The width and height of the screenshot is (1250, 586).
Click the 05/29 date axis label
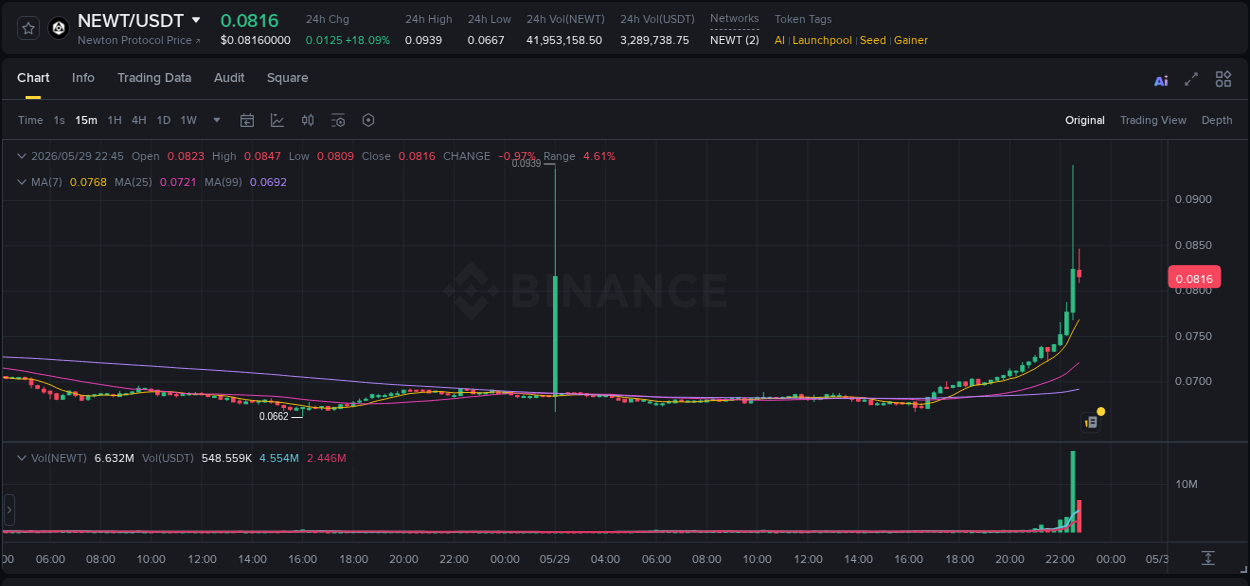coord(555,559)
